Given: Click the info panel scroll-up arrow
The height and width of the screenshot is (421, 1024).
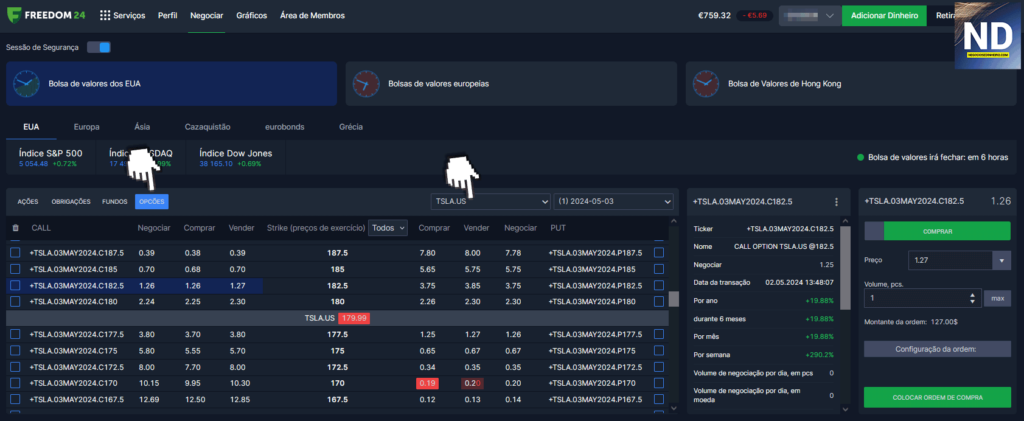Looking at the screenshot, I should coord(846,222).
